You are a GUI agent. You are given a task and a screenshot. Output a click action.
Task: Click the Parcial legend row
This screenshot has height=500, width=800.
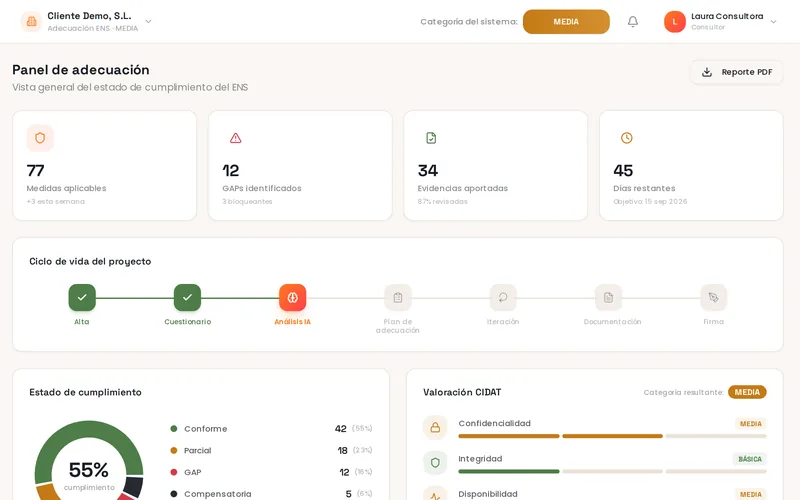[x=271, y=451]
